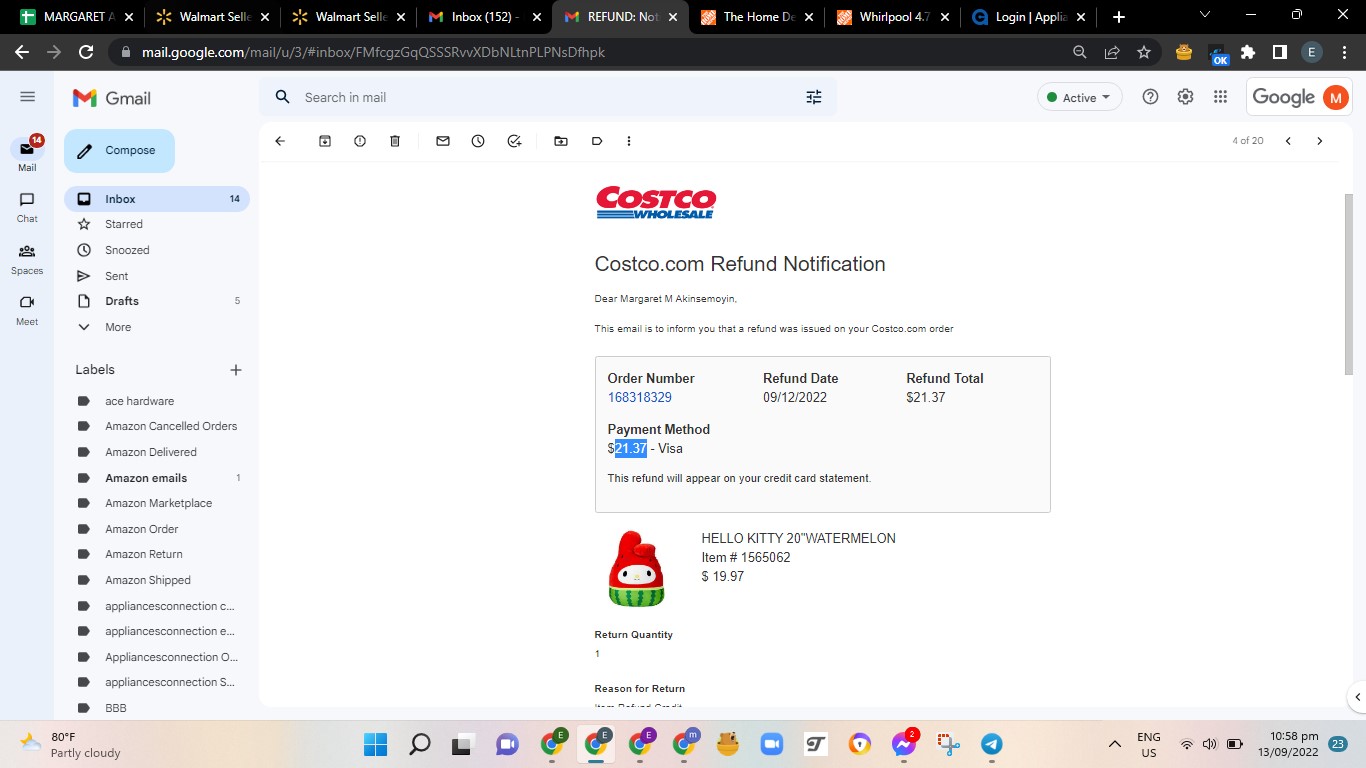Open the Inbox folder

[157, 199]
